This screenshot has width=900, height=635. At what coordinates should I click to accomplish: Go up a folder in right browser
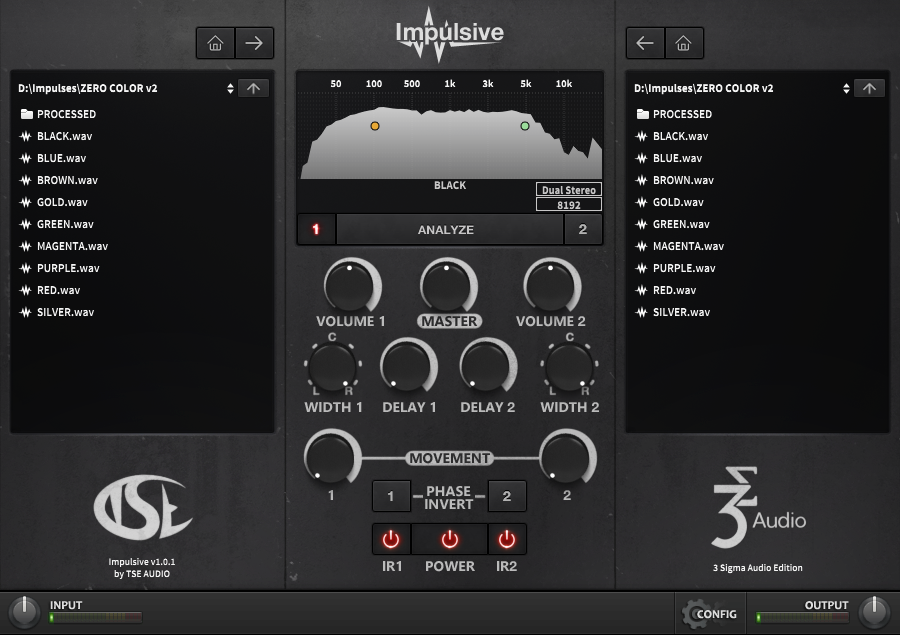coord(869,88)
